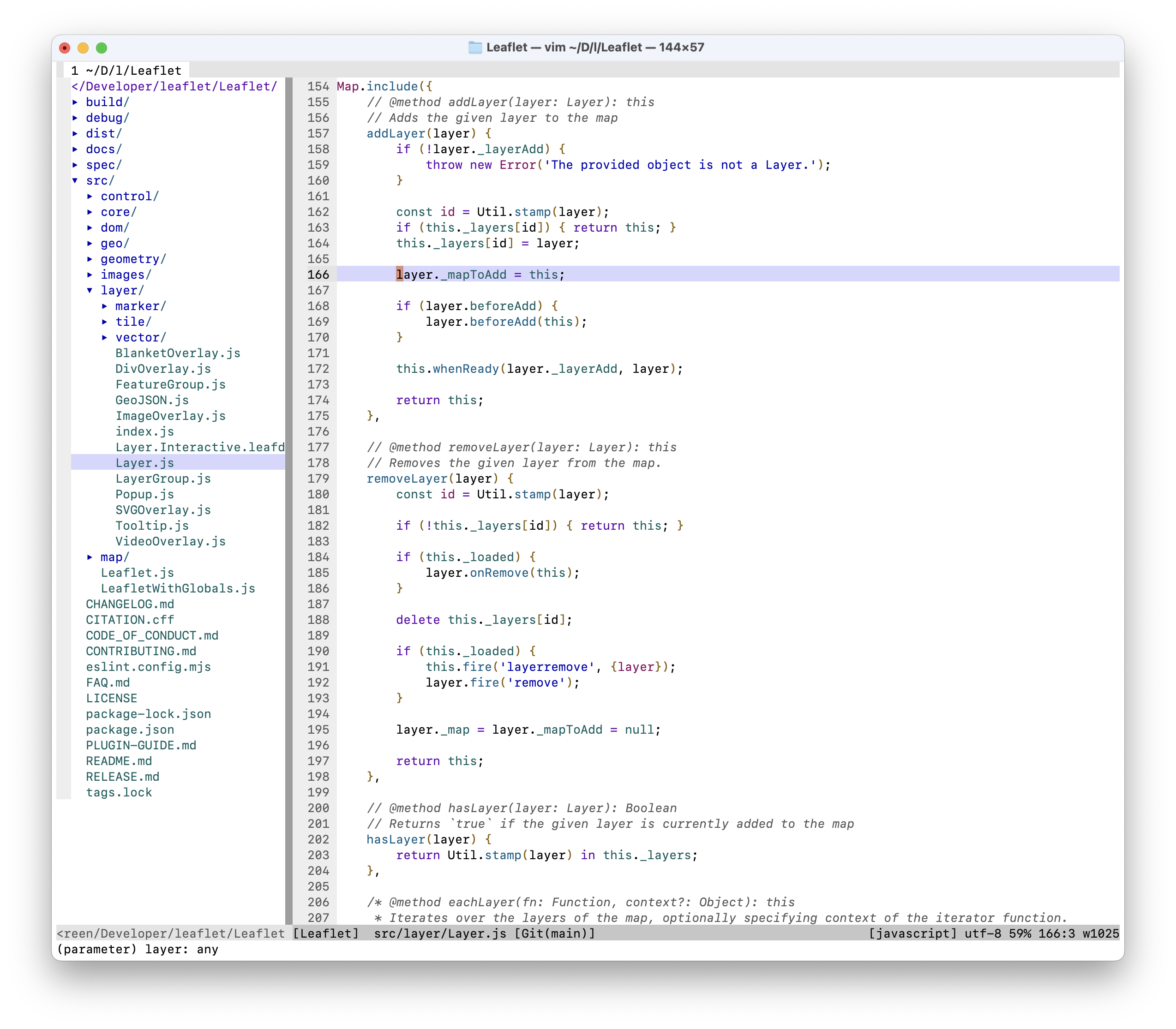
Task: Click '(parameter) layer: any' message
Action: (x=138, y=949)
